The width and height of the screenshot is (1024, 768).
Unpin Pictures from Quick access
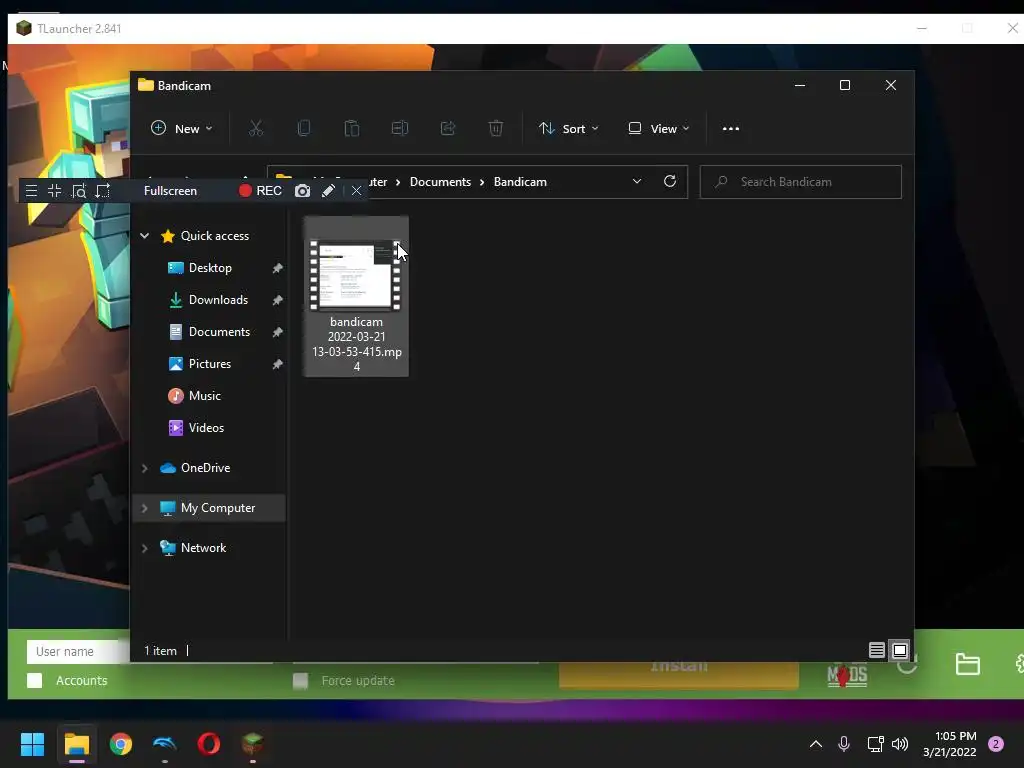278,364
